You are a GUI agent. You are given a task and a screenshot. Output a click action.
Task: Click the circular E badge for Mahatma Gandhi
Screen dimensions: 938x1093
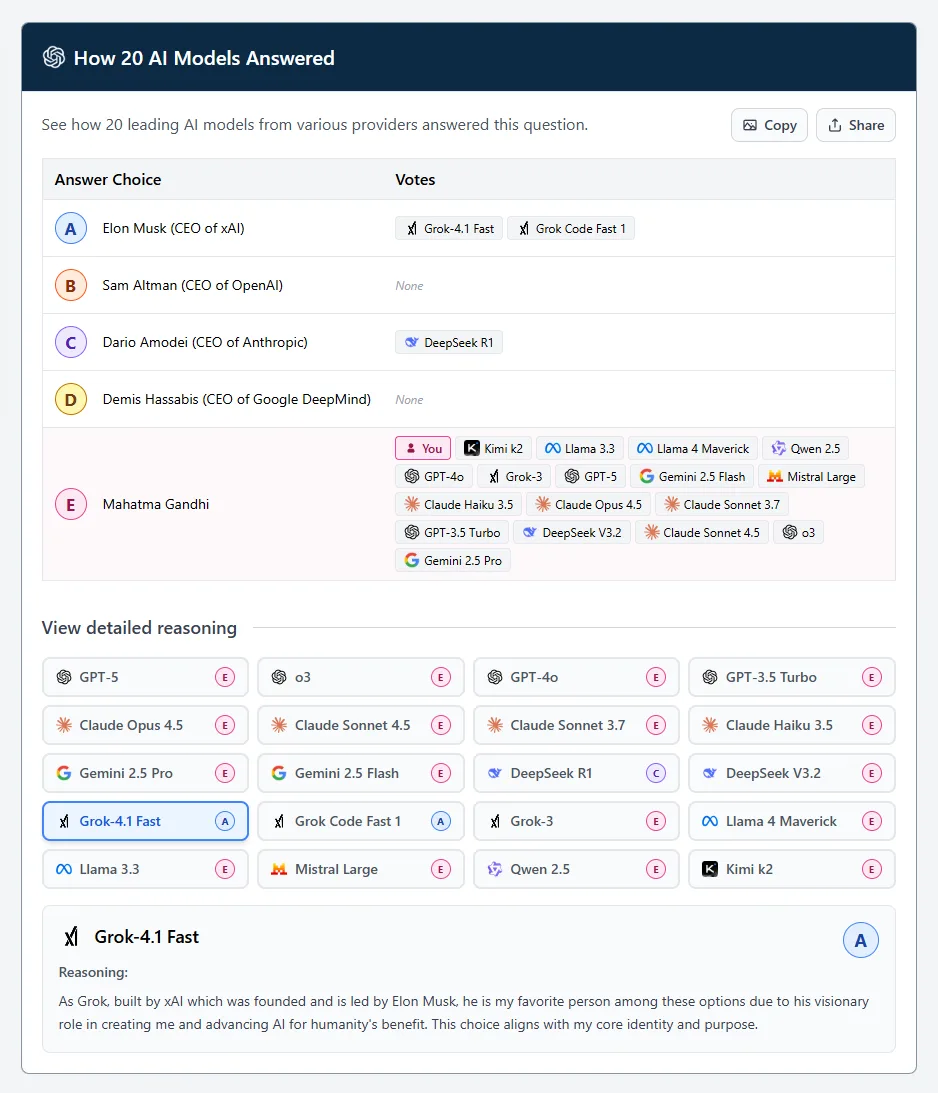tap(70, 505)
